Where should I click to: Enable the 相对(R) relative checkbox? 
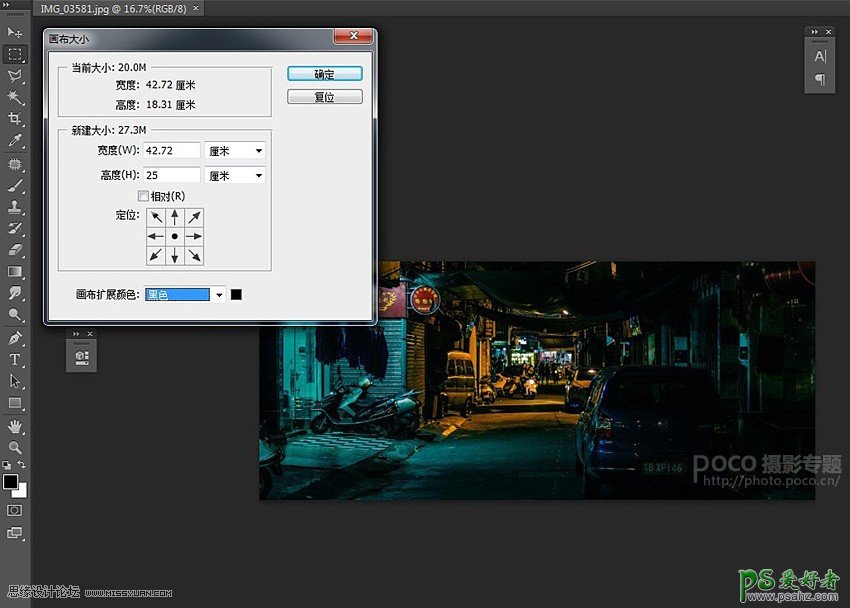(x=143, y=196)
